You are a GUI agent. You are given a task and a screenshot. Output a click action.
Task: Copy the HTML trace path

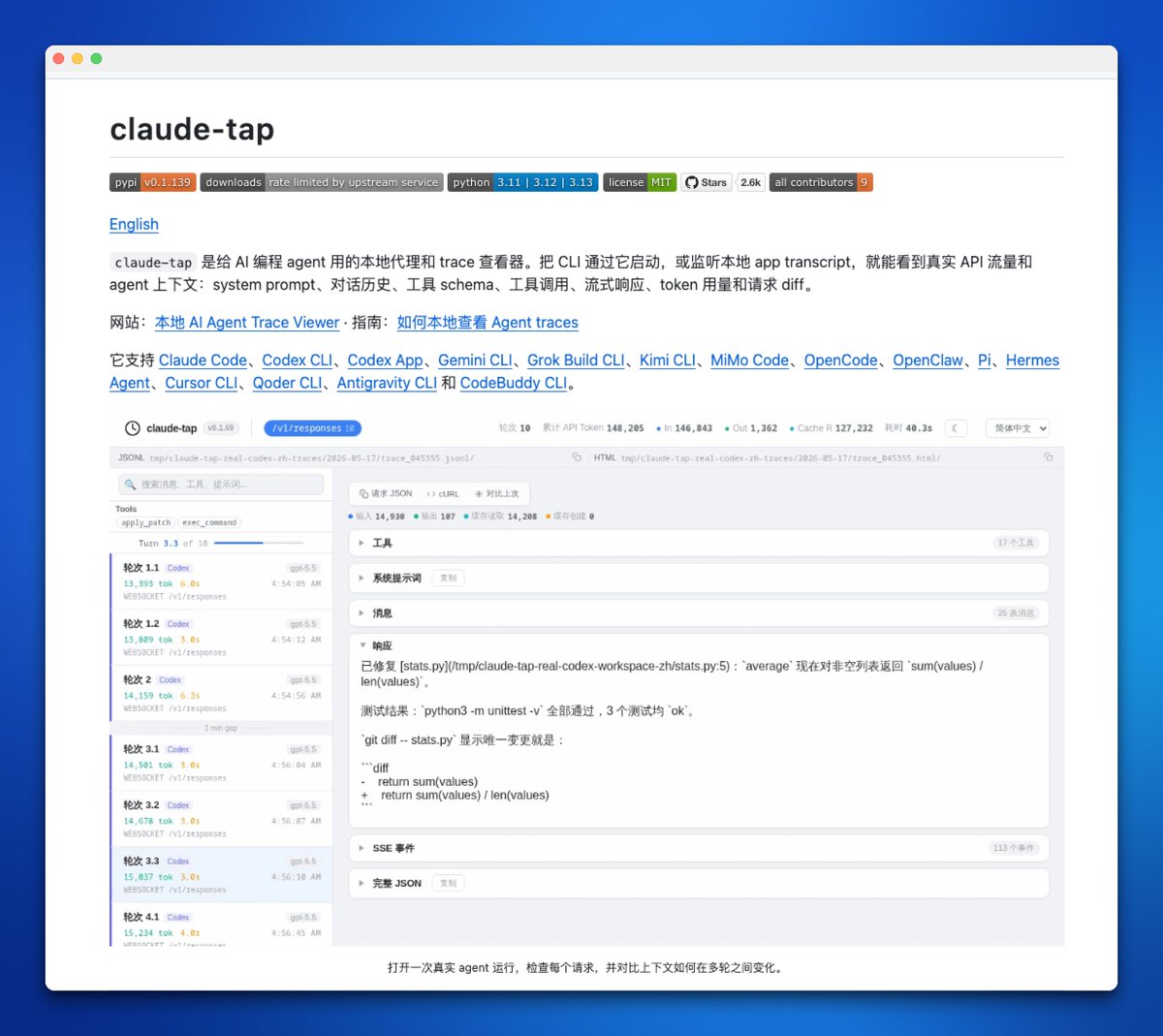(x=1048, y=457)
